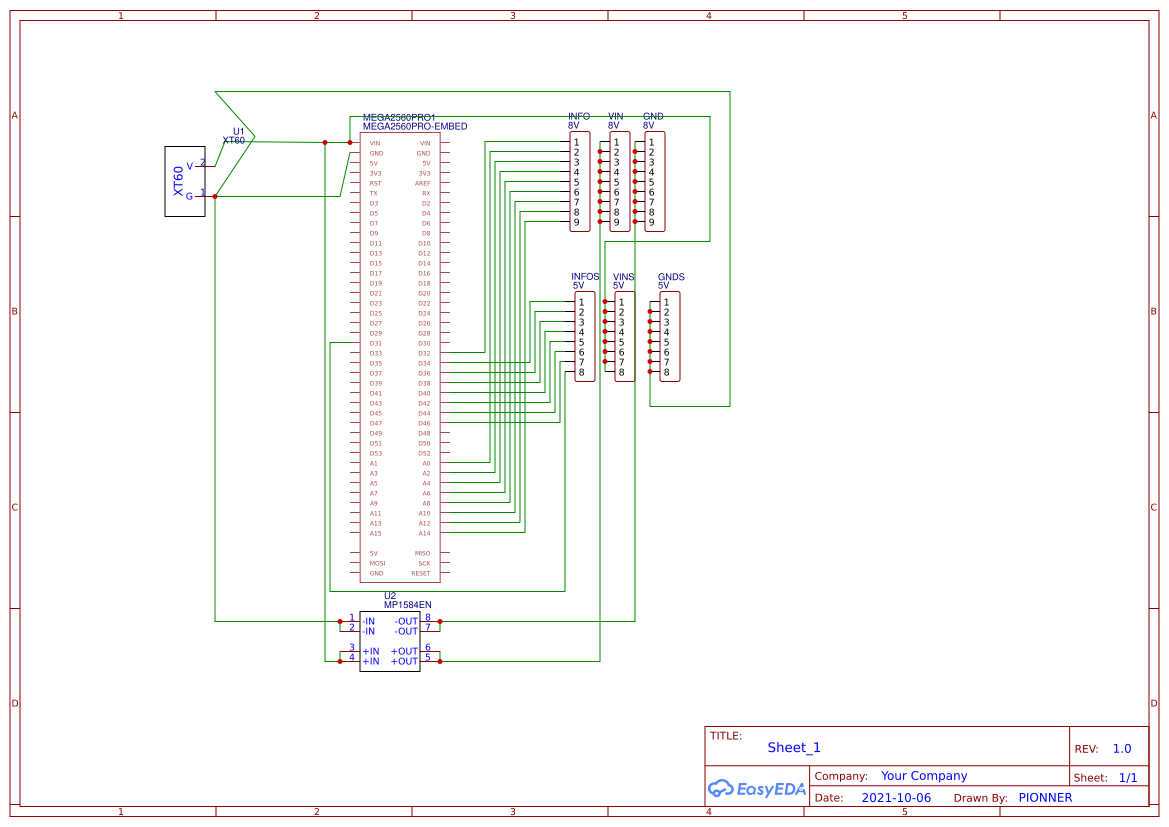Image resolution: width=1169 pixels, height=827 pixels.
Task: Click the D32 pin label
Action: (424, 353)
